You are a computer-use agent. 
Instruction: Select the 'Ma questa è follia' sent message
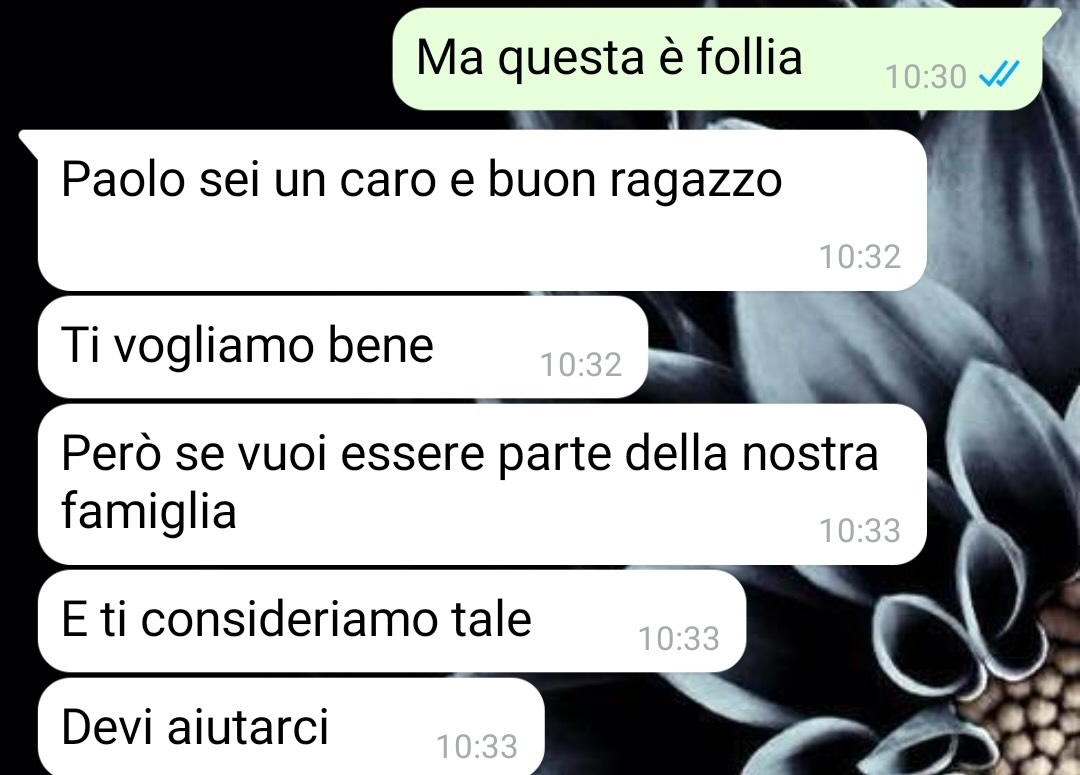tap(717, 59)
